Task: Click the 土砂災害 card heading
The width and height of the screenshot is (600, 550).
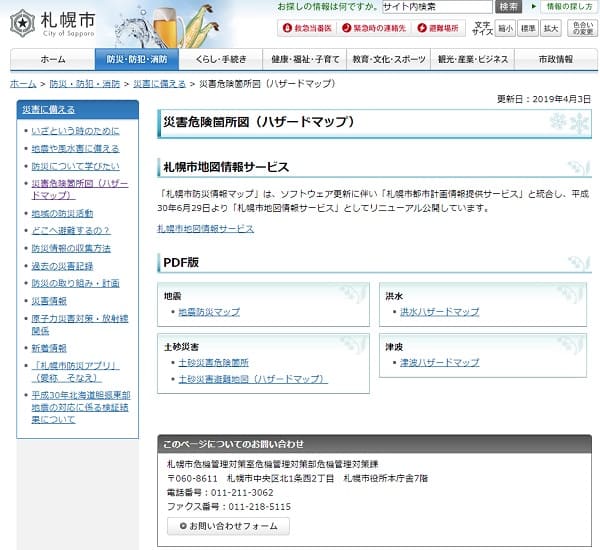Action: pyautogui.click(x=181, y=347)
